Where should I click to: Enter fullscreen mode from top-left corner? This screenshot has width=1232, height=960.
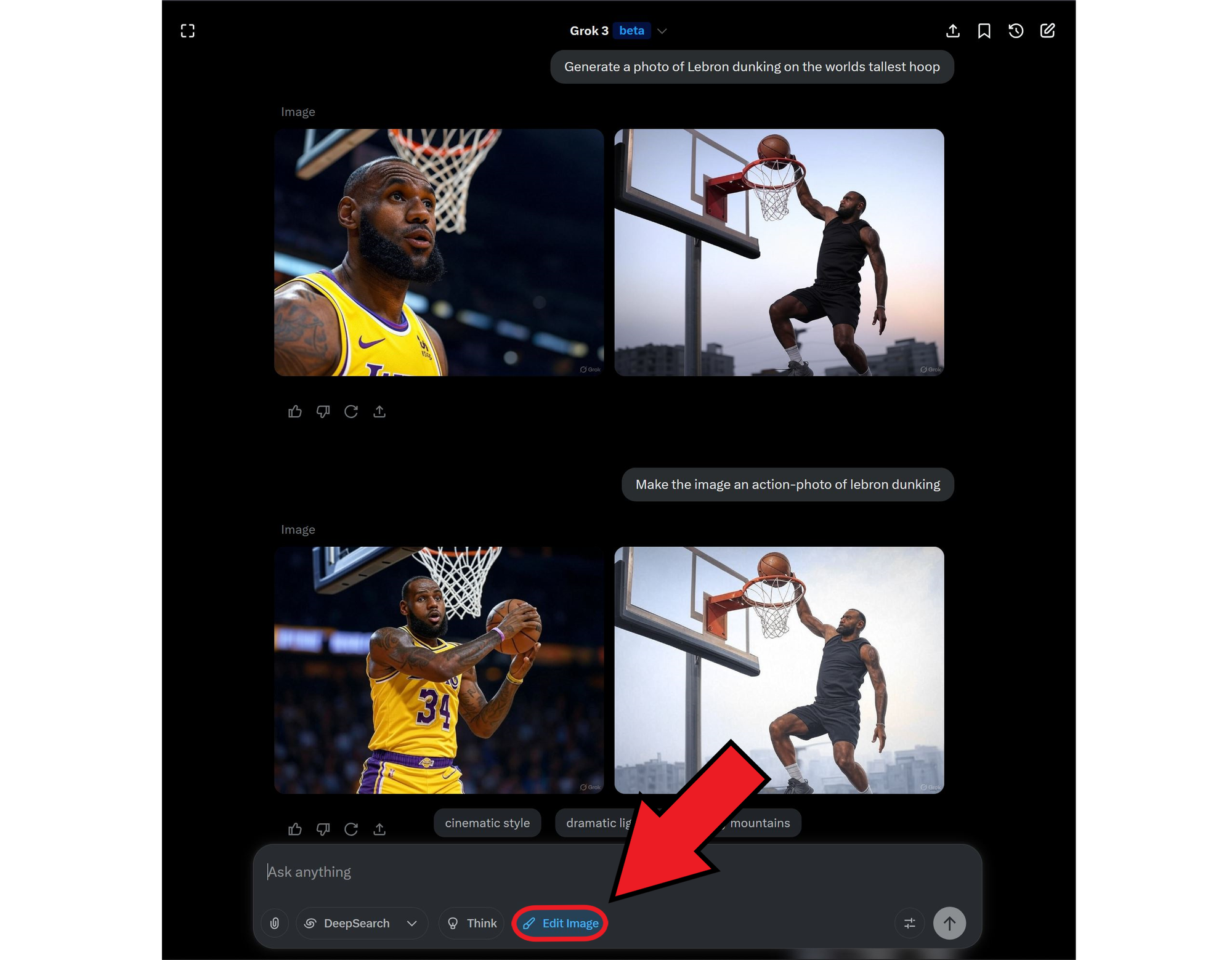pos(187,30)
